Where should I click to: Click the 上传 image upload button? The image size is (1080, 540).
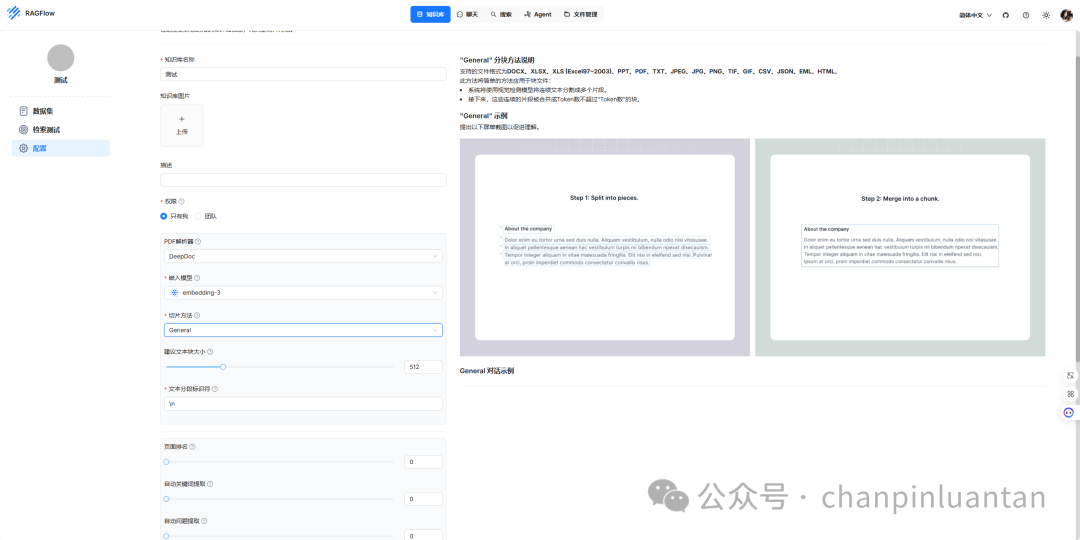[x=182, y=125]
